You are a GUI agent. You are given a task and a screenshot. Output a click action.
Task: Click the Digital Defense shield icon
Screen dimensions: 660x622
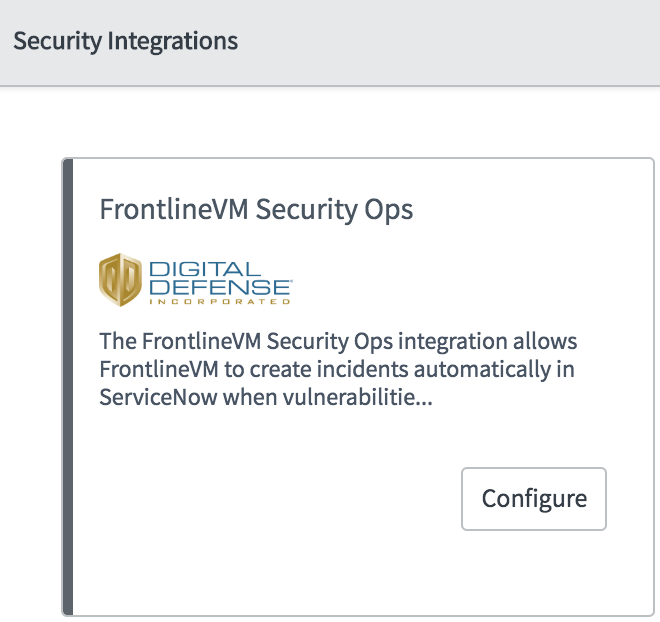[120, 280]
